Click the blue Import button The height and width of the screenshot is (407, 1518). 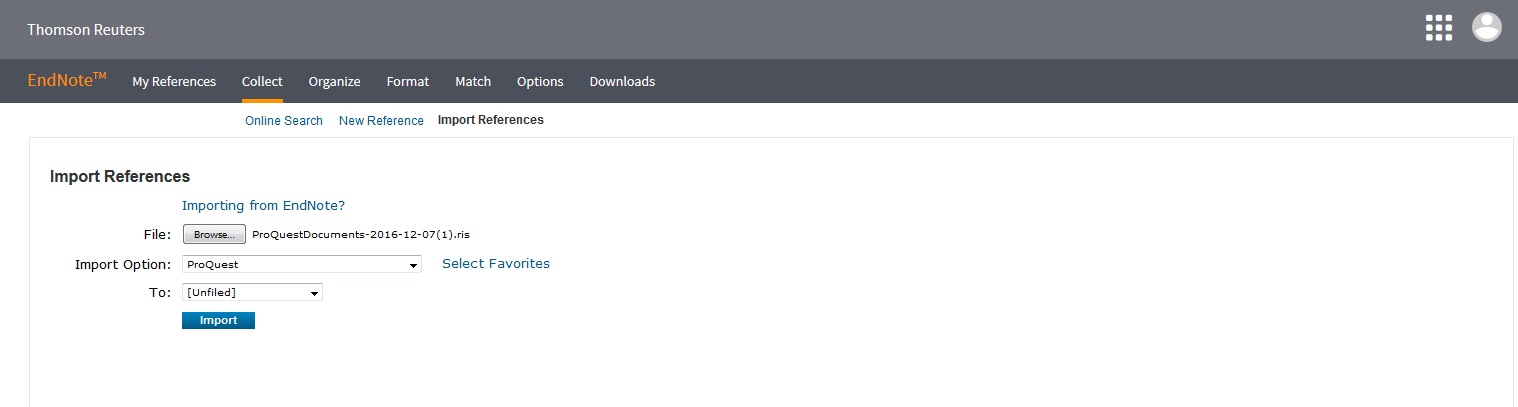tap(218, 321)
